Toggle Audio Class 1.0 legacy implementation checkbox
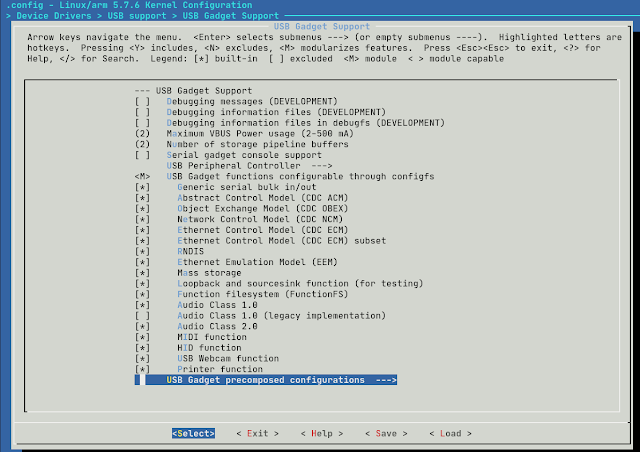Viewport: 640px width, 452px height. point(143,316)
